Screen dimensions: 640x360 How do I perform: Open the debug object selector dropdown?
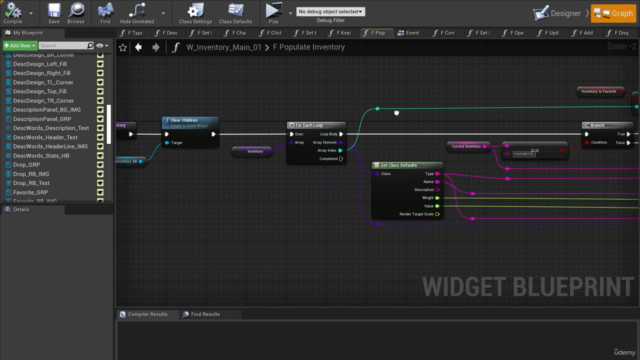tap(331, 11)
